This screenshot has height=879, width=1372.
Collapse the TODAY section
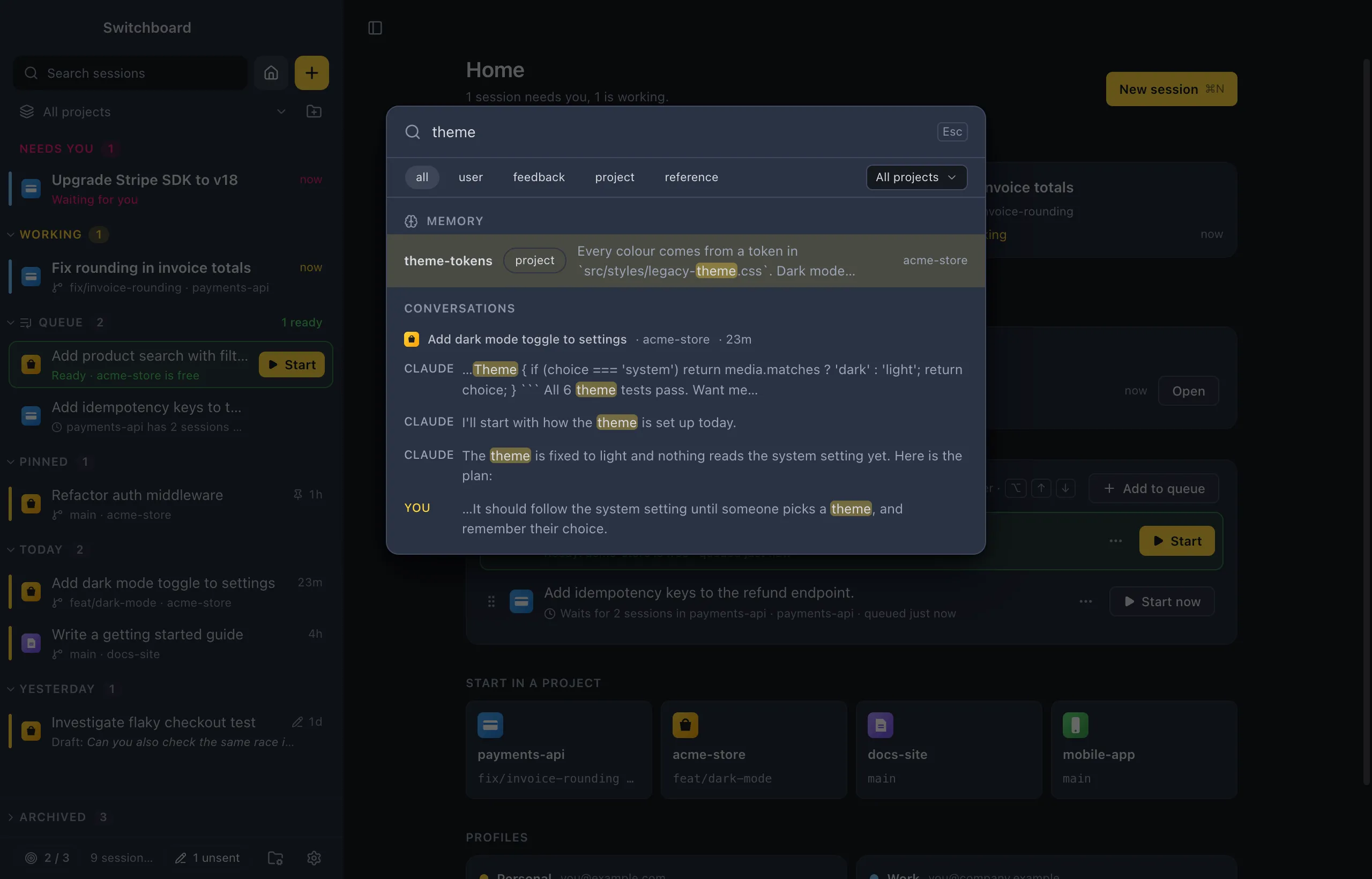tap(11, 549)
